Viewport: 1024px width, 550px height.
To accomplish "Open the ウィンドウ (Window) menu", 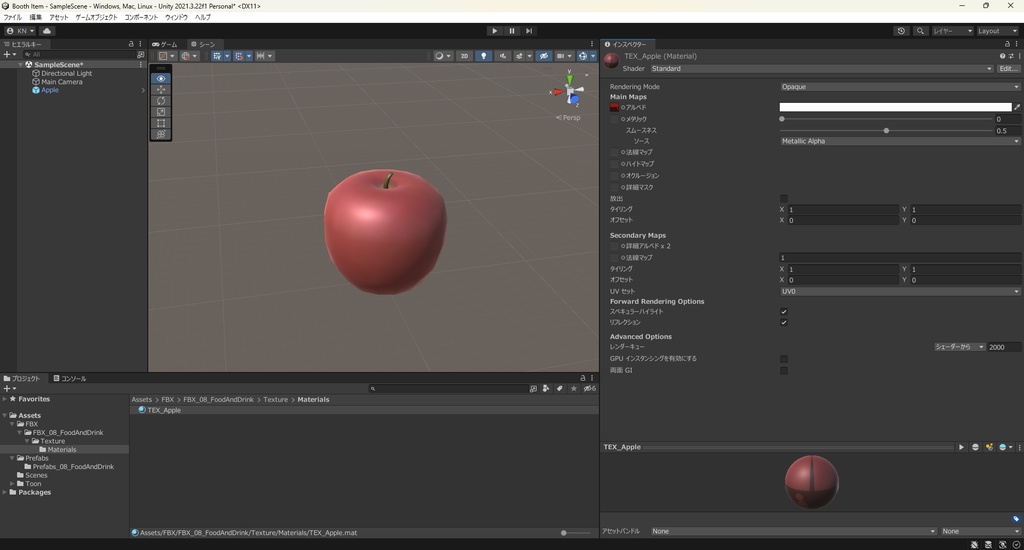I will [176, 18].
